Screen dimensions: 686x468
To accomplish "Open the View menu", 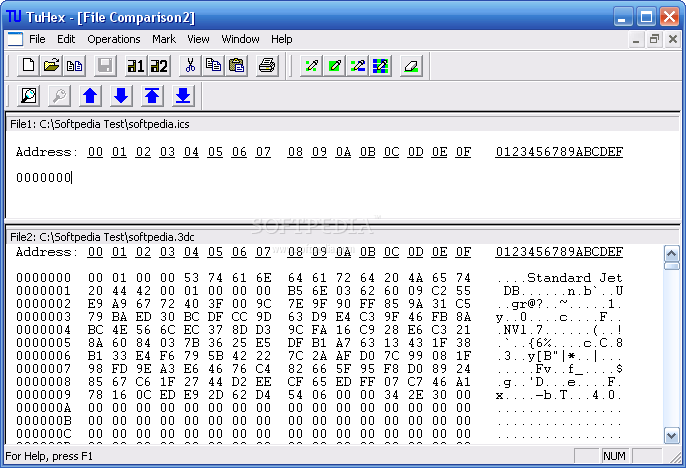I will 198,39.
